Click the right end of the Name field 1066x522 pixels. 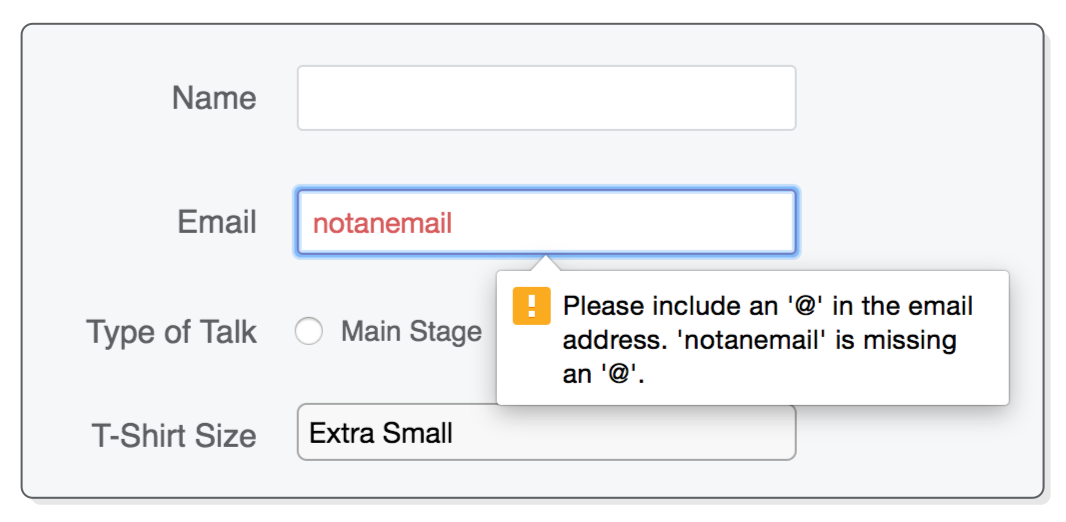click(780, 98)
